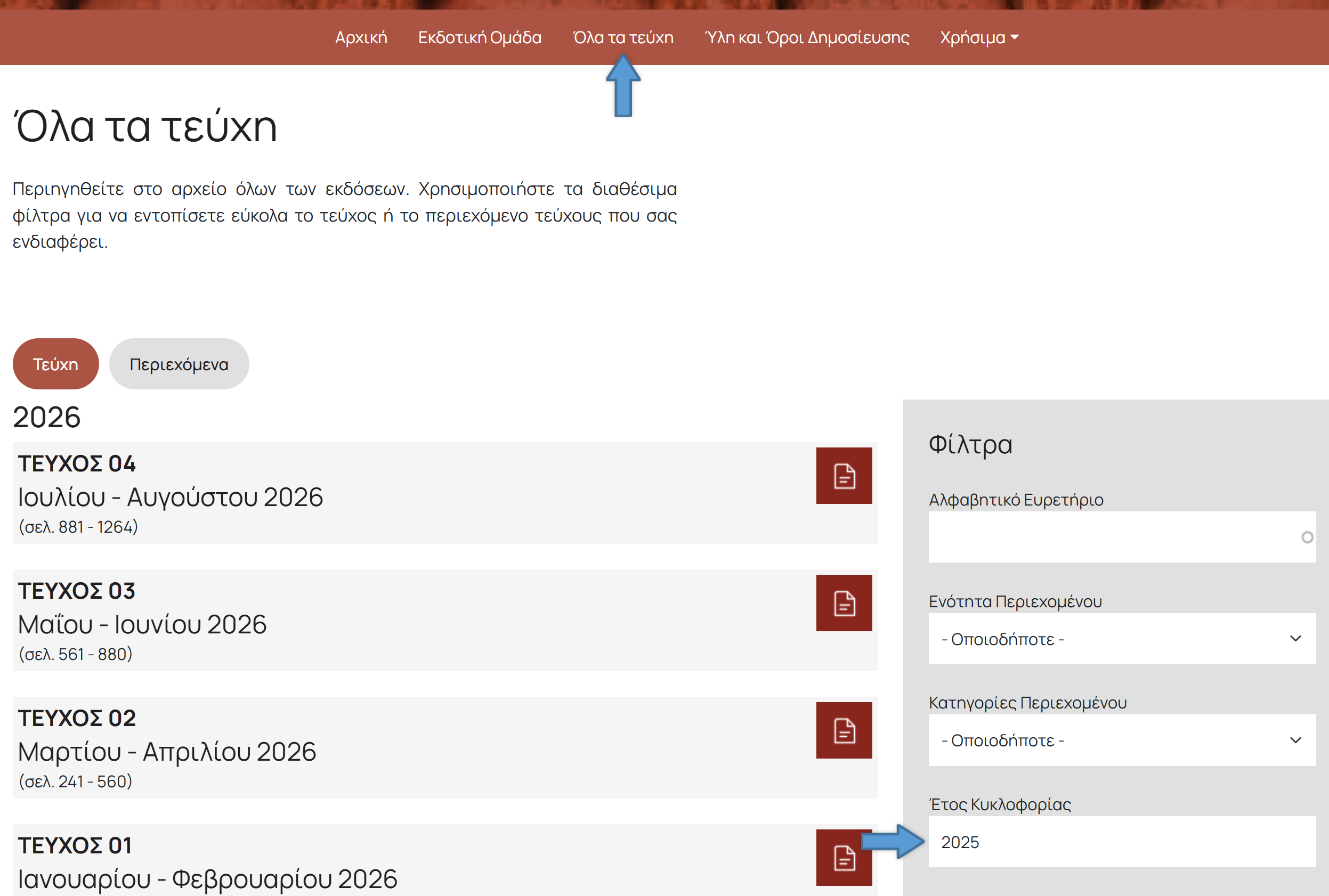
Task: Select Όλα τα τεύχη menu item
Action: coord(623,38)
